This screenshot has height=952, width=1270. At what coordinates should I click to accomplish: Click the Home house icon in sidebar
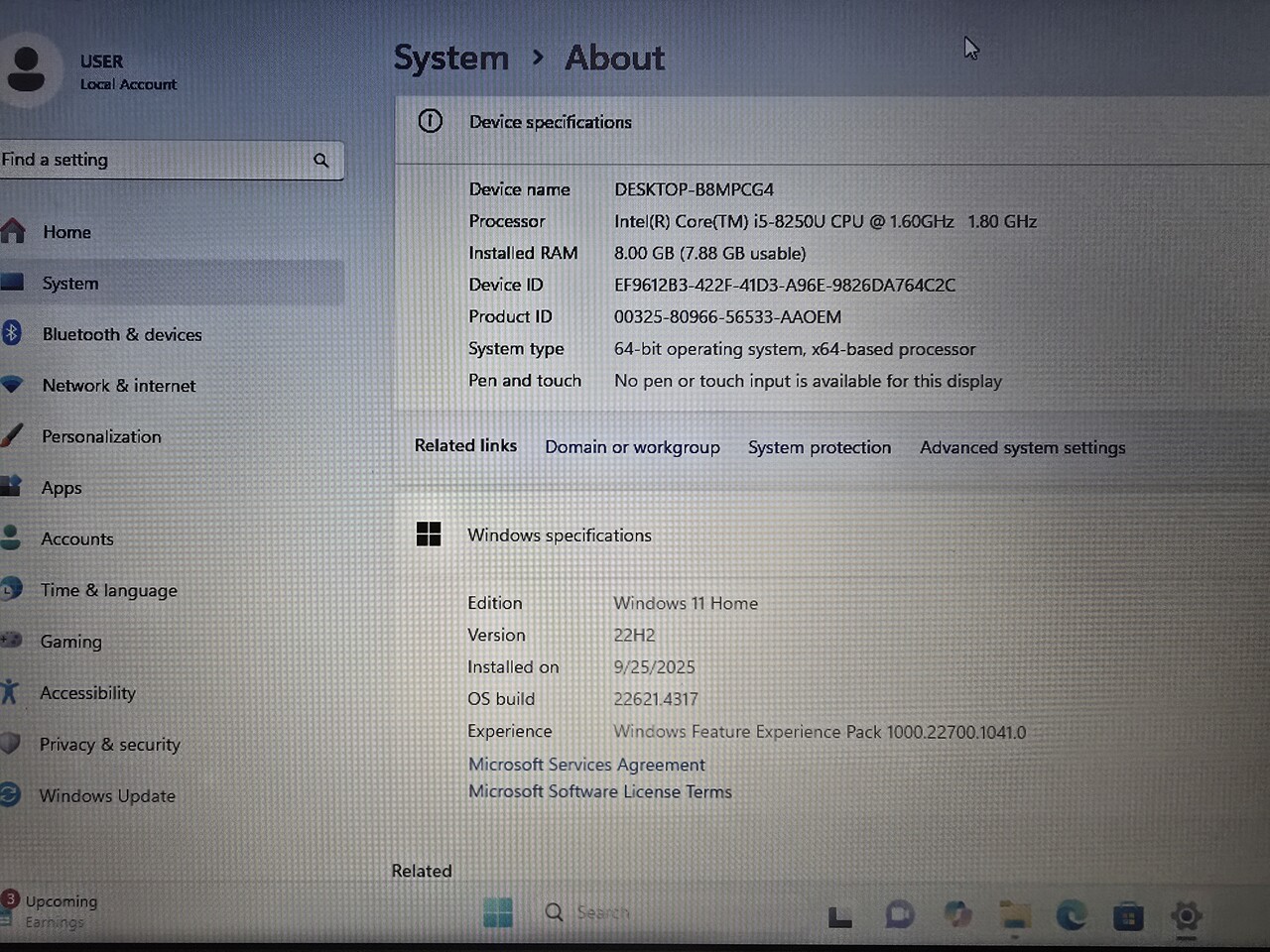13,232
